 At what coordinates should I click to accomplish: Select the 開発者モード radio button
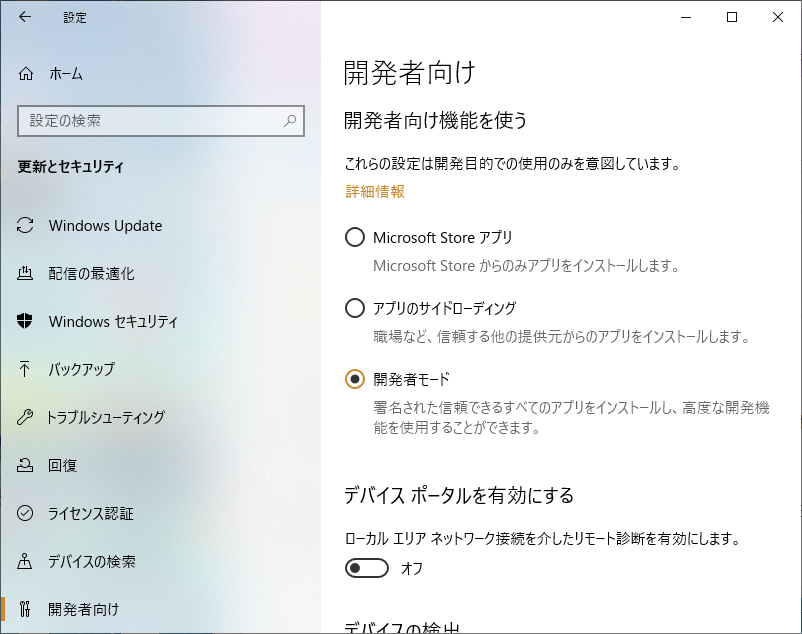click(x=355, y=379)
